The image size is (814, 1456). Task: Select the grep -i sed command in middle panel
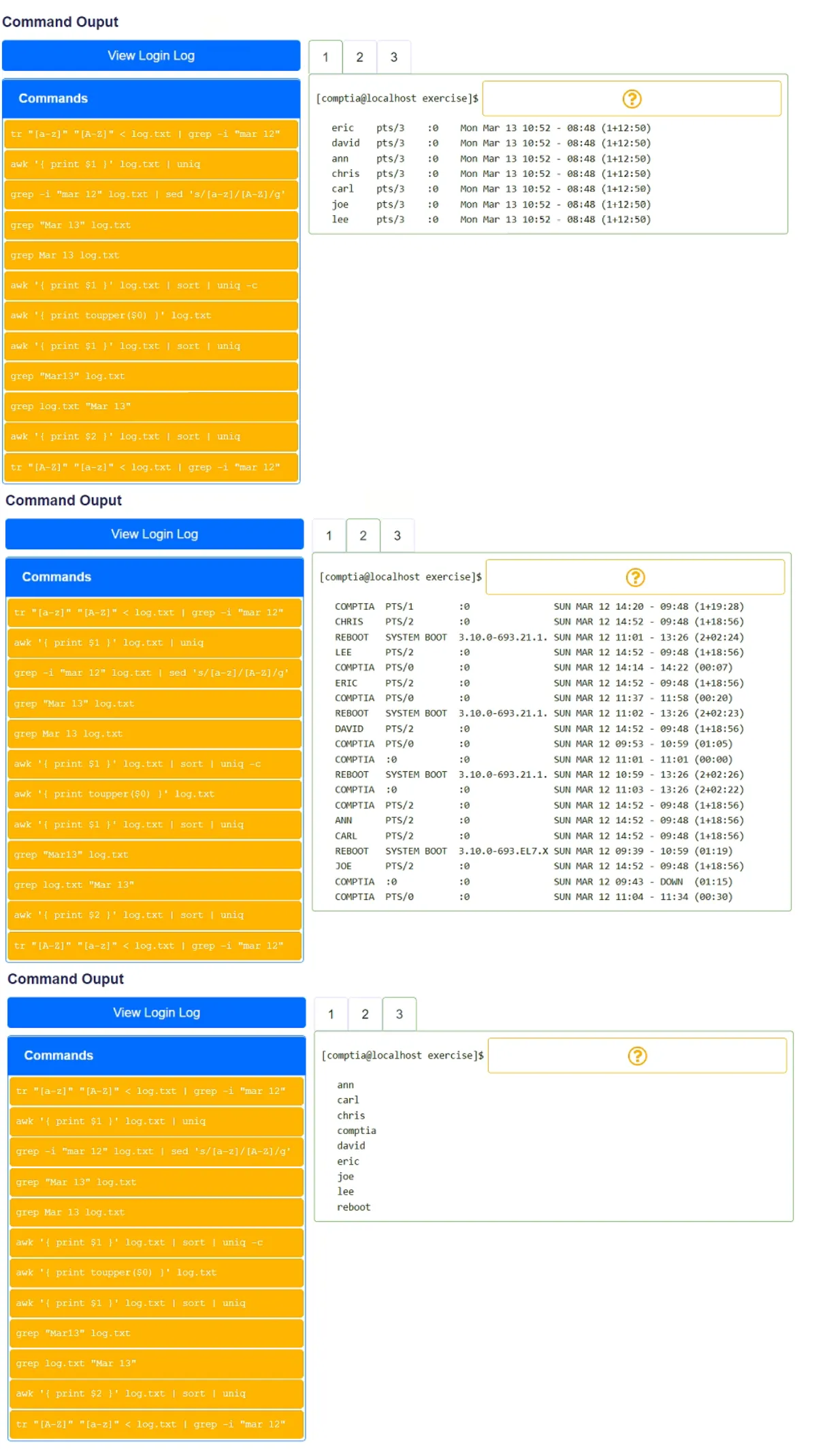[x=154, y=673]
